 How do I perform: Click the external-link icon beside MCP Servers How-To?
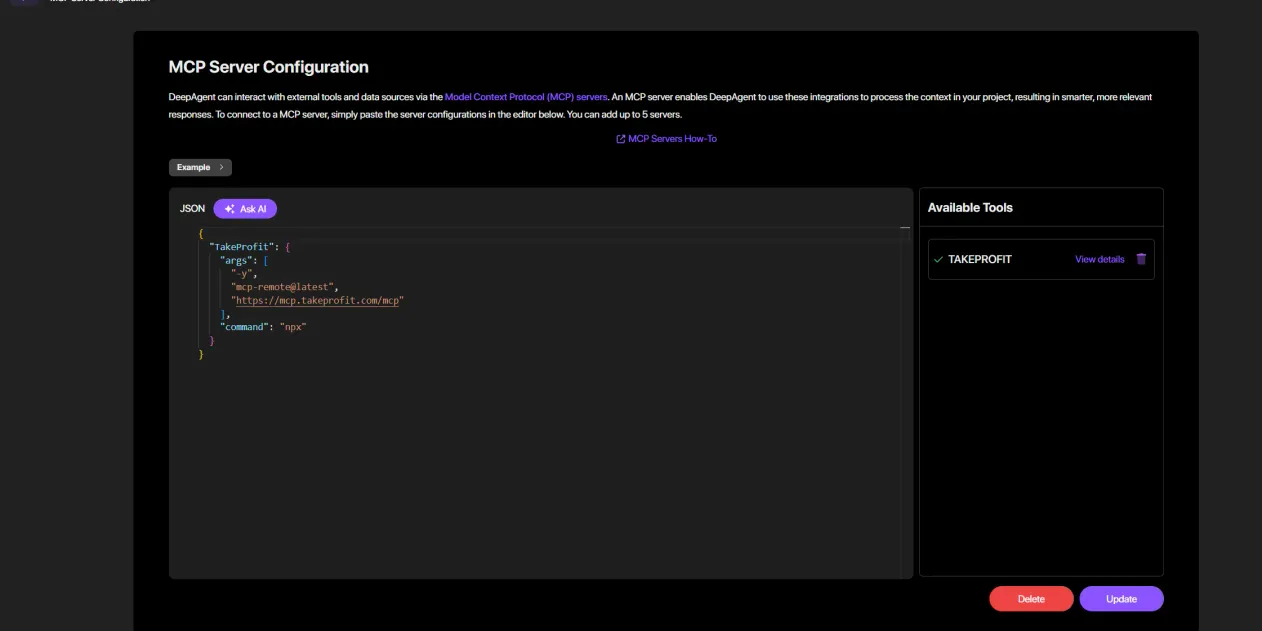[620, 139]
